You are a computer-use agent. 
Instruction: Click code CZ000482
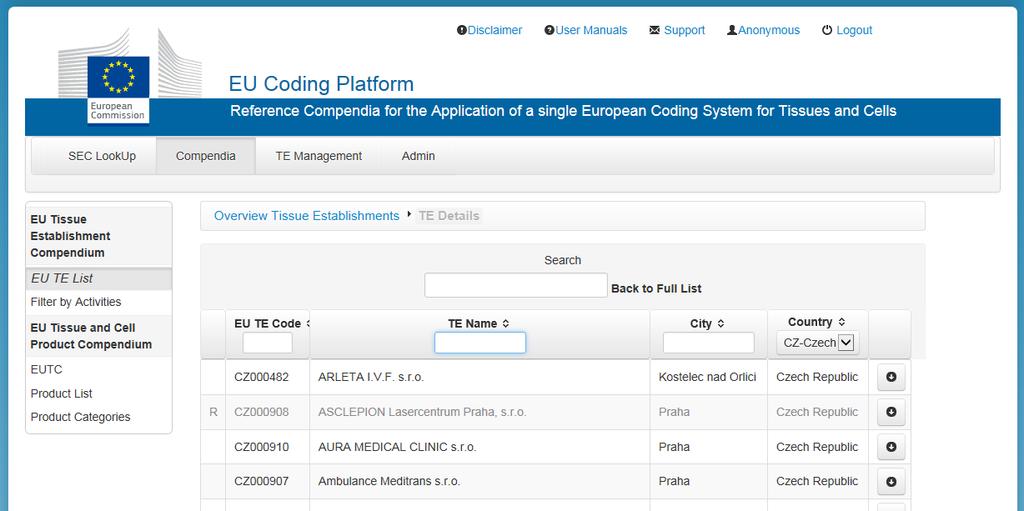pyautogui.click(x=261, y=377)
